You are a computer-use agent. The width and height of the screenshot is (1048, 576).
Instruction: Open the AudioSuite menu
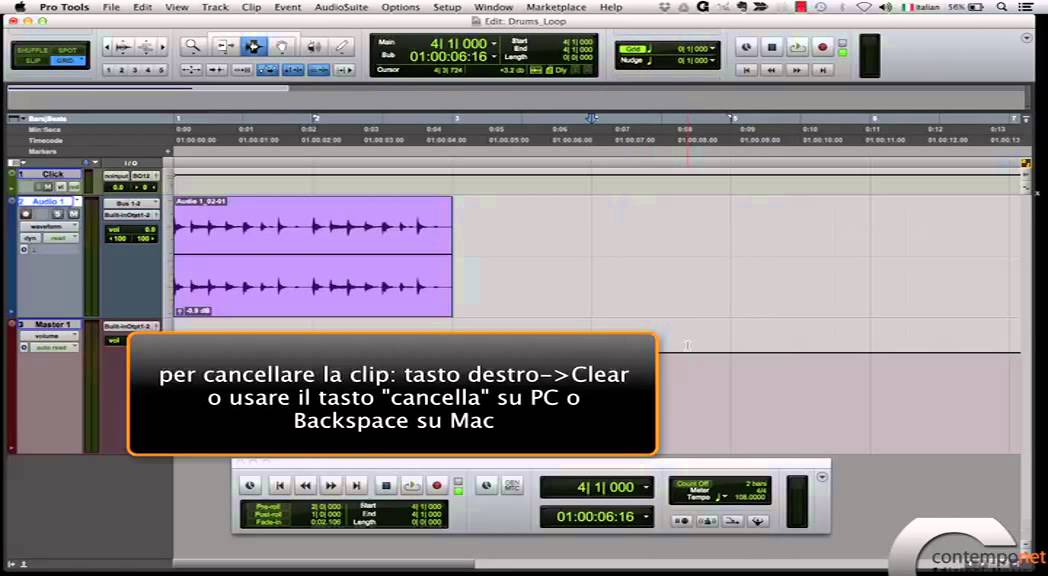(341, 7)
